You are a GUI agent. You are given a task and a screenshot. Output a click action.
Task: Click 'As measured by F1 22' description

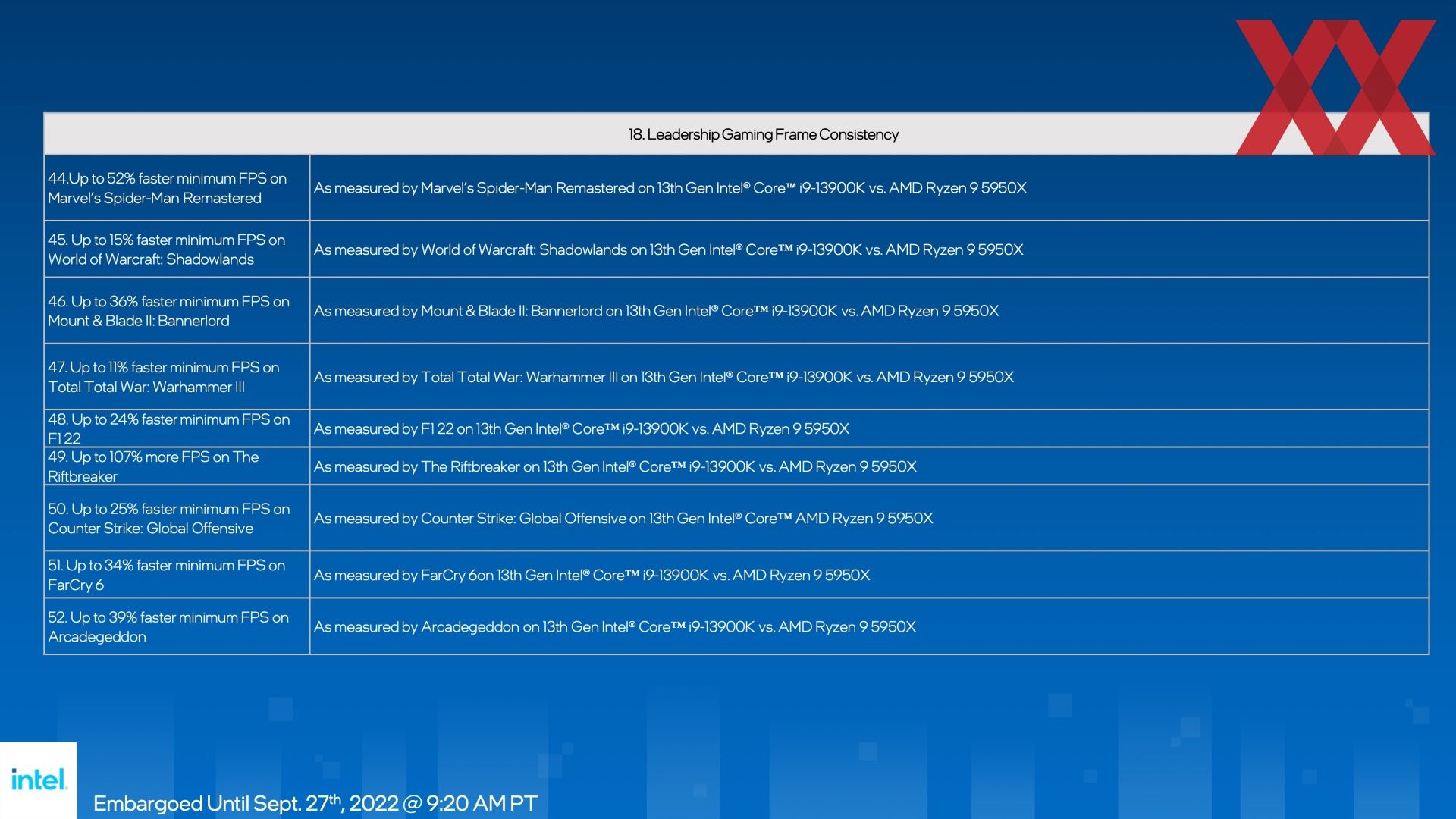pyautogui.click(x=582, y=428)
